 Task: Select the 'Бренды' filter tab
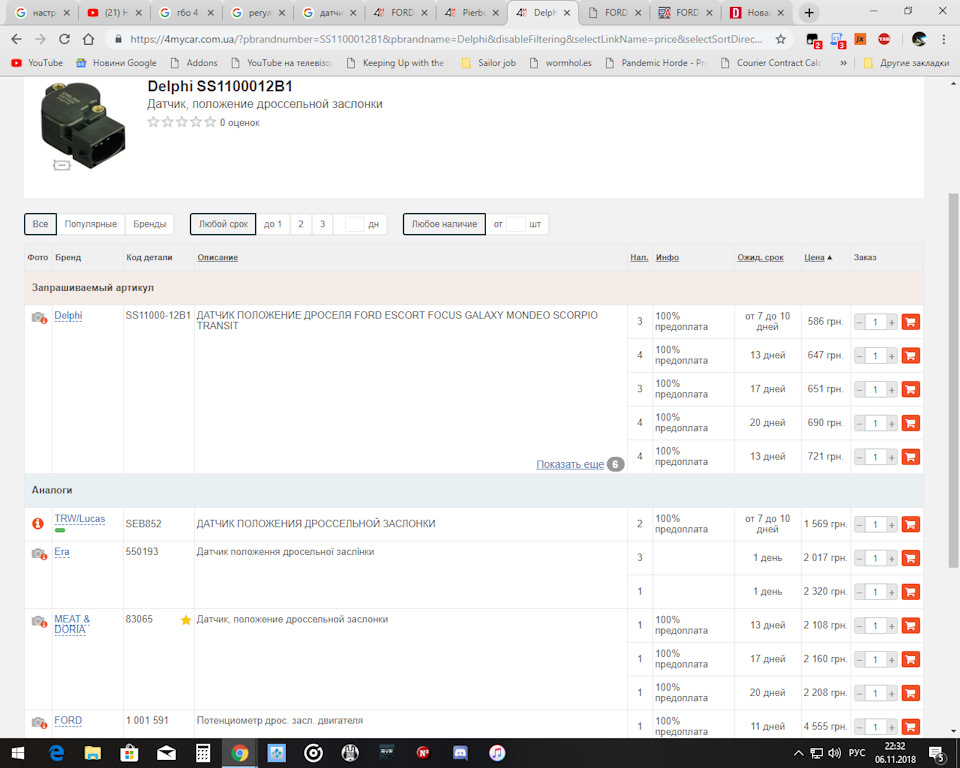pyautogui.click(x=149, y=224)
